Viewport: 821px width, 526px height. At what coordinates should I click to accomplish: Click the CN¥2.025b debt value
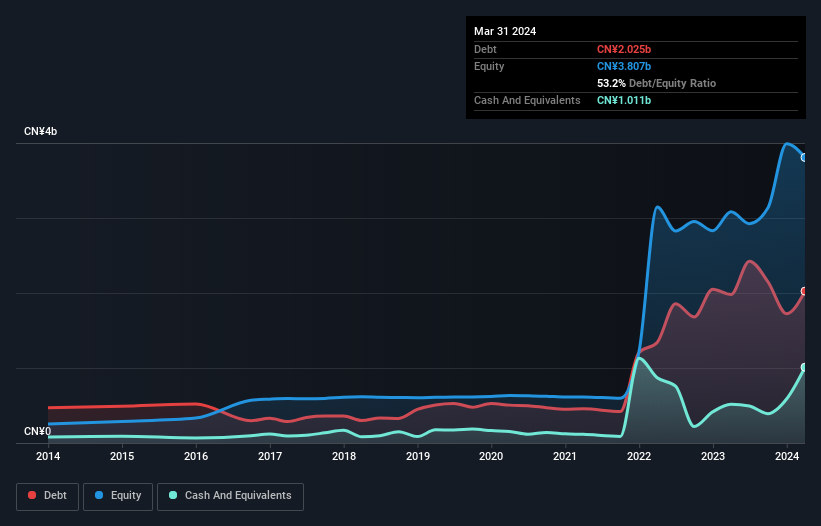point(624,49)
